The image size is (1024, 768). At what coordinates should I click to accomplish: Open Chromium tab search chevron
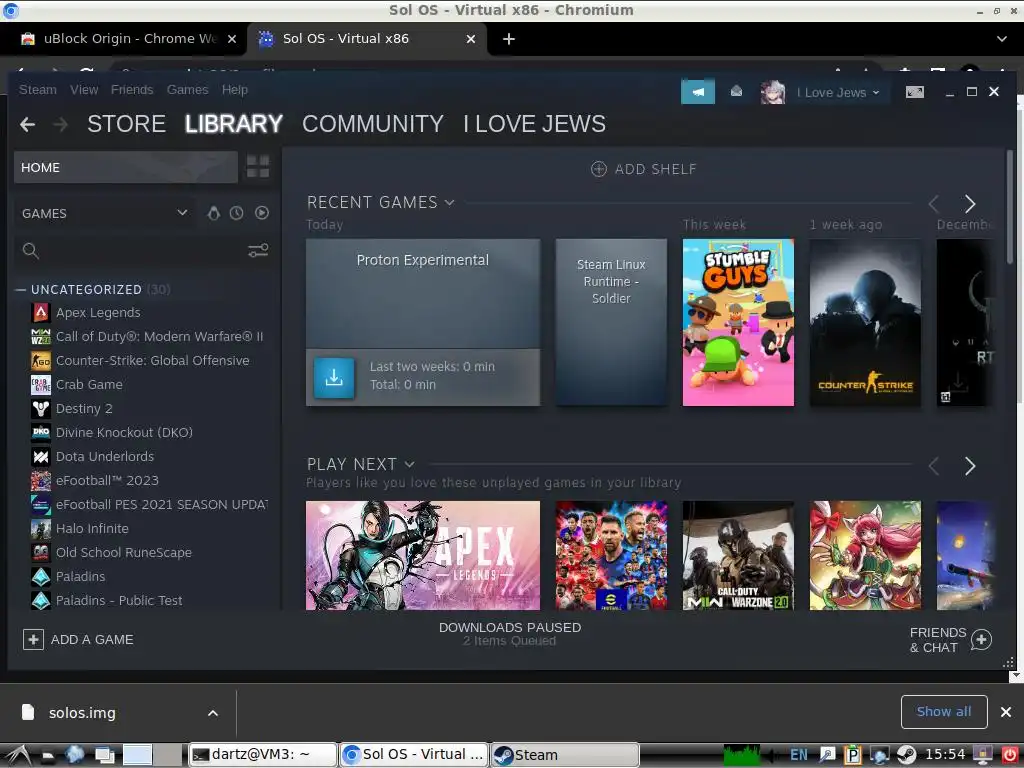pyautogui.click(x=1002, y=39)
